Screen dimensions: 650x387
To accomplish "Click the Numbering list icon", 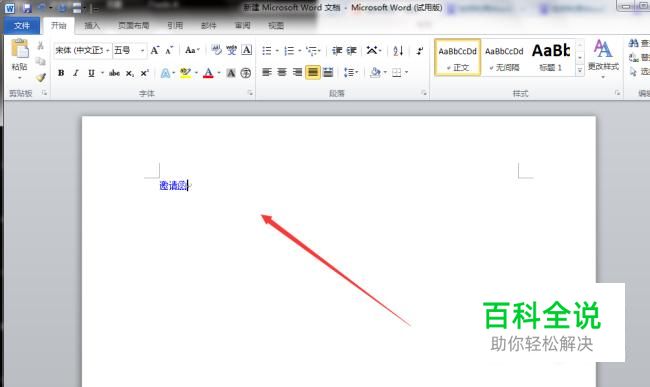I will point(289,51).
